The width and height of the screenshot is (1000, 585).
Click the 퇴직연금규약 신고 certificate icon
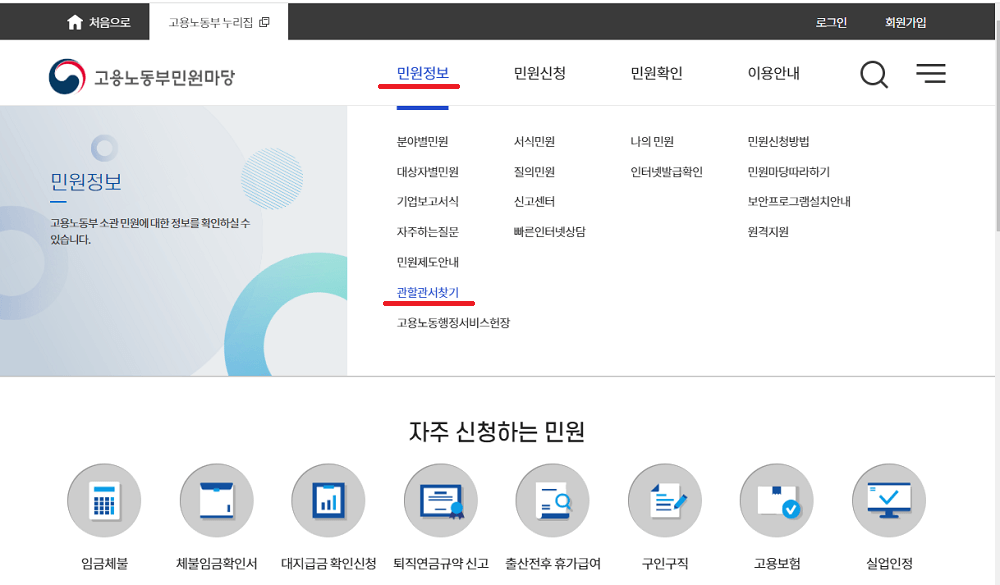coord(440,500)
